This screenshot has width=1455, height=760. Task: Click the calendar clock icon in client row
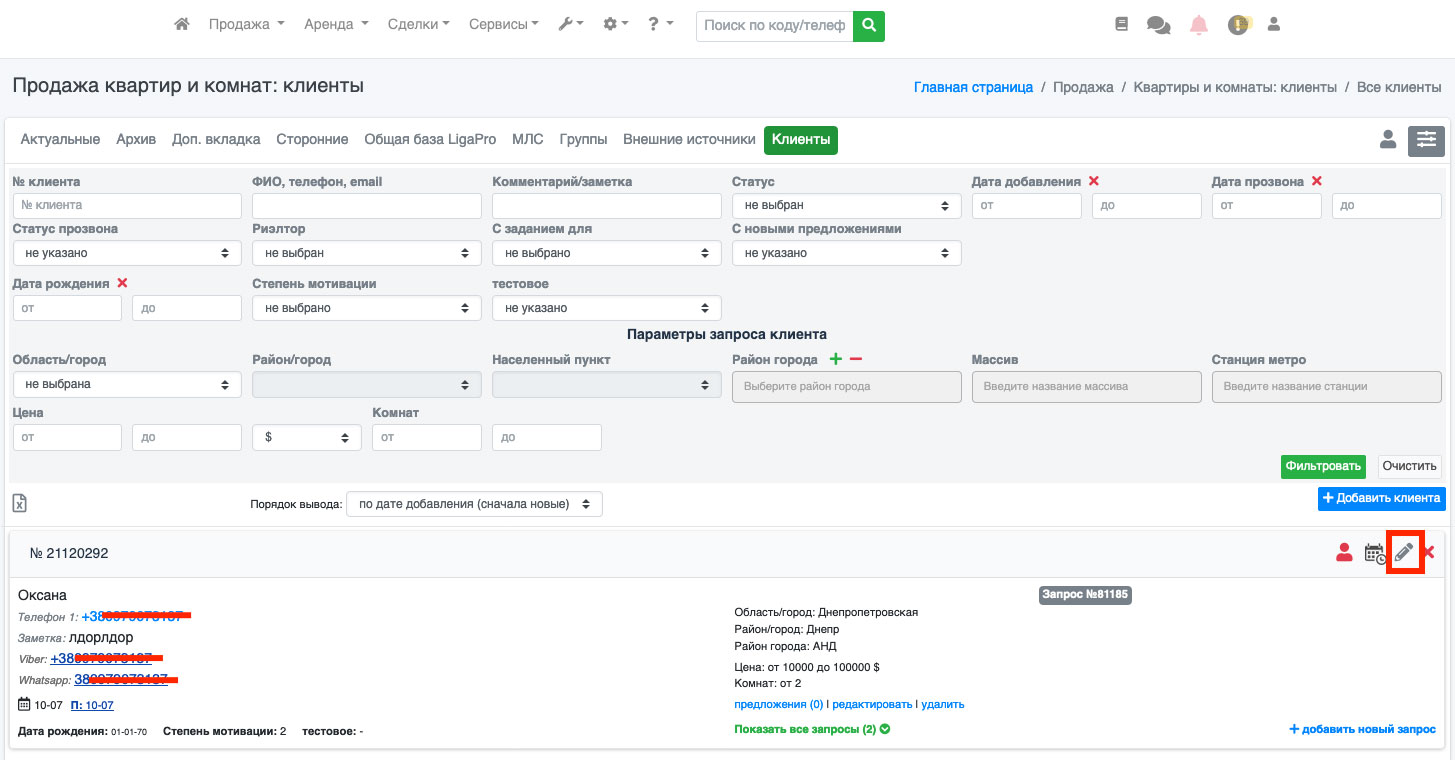1375,553
